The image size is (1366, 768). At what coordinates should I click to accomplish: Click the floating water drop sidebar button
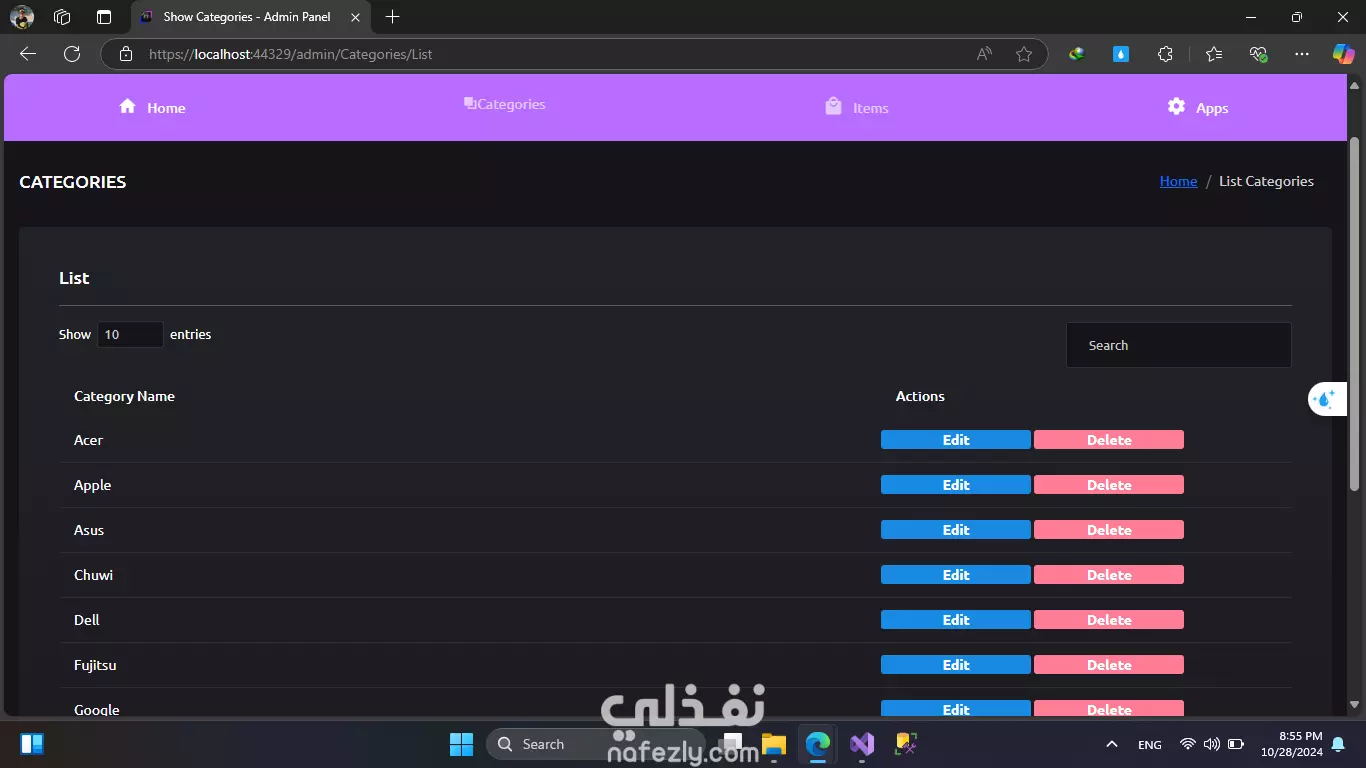pos(1326,399)
